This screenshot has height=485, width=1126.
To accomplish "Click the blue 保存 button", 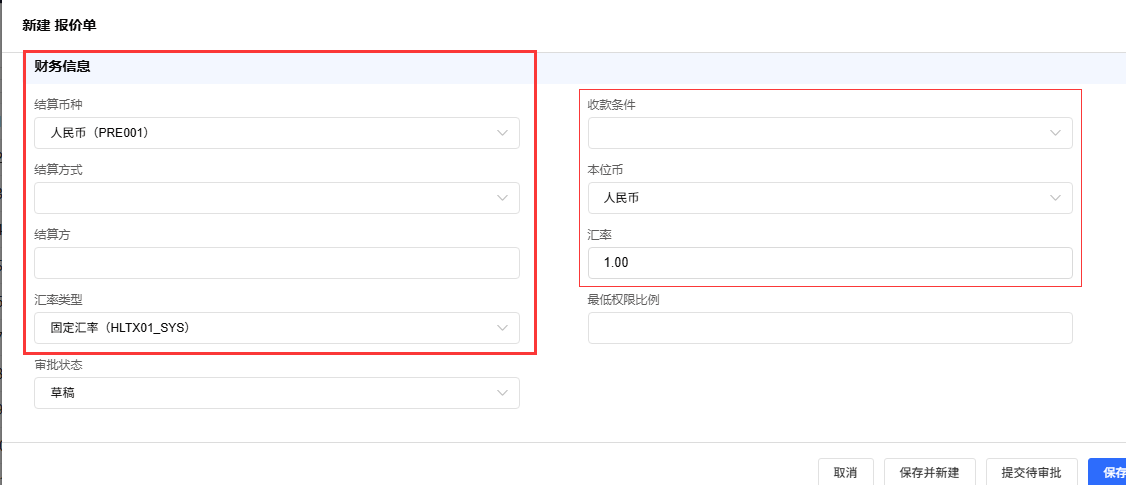I will [1110, 472].
